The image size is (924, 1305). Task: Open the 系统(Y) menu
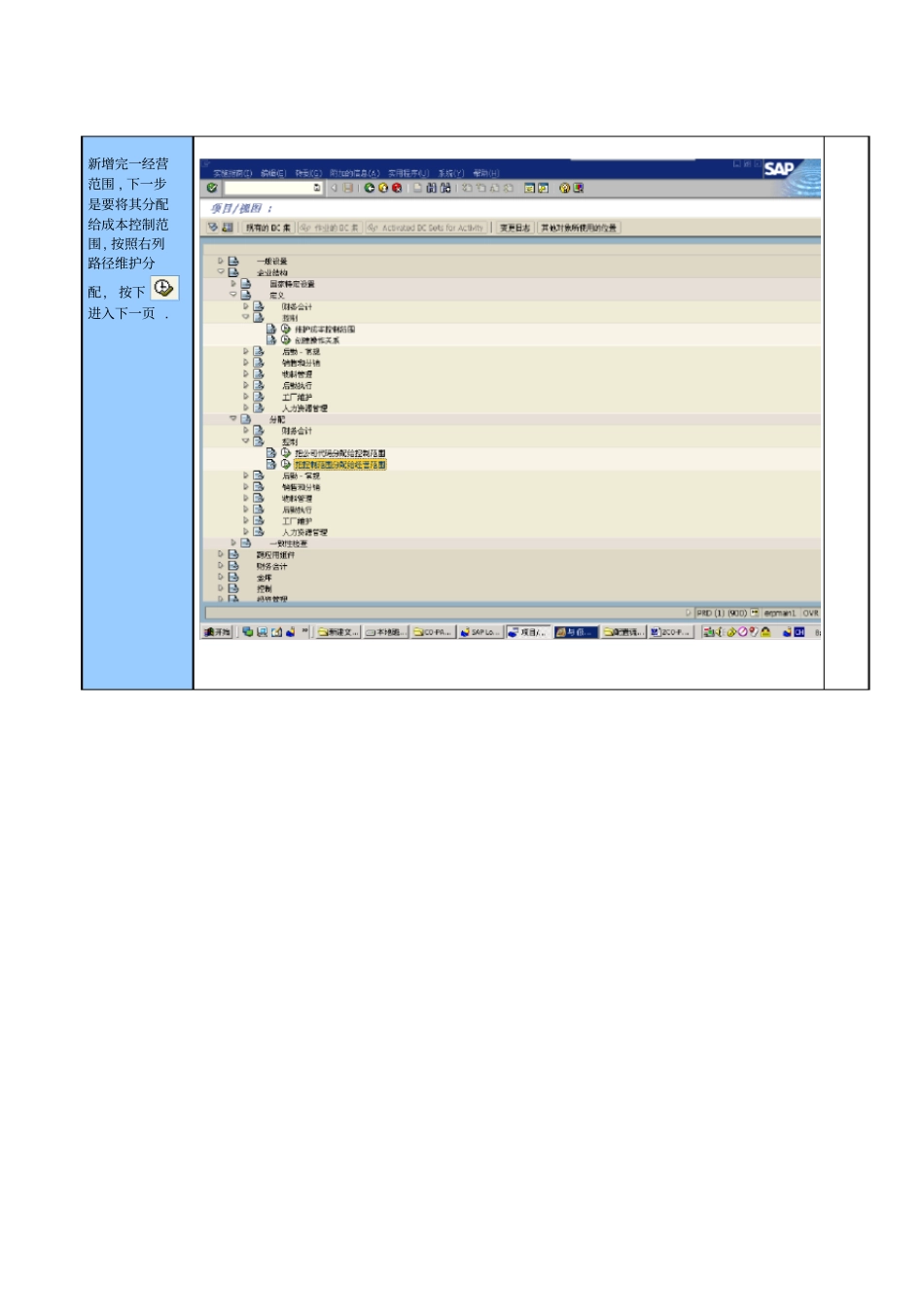click(451, 173)
